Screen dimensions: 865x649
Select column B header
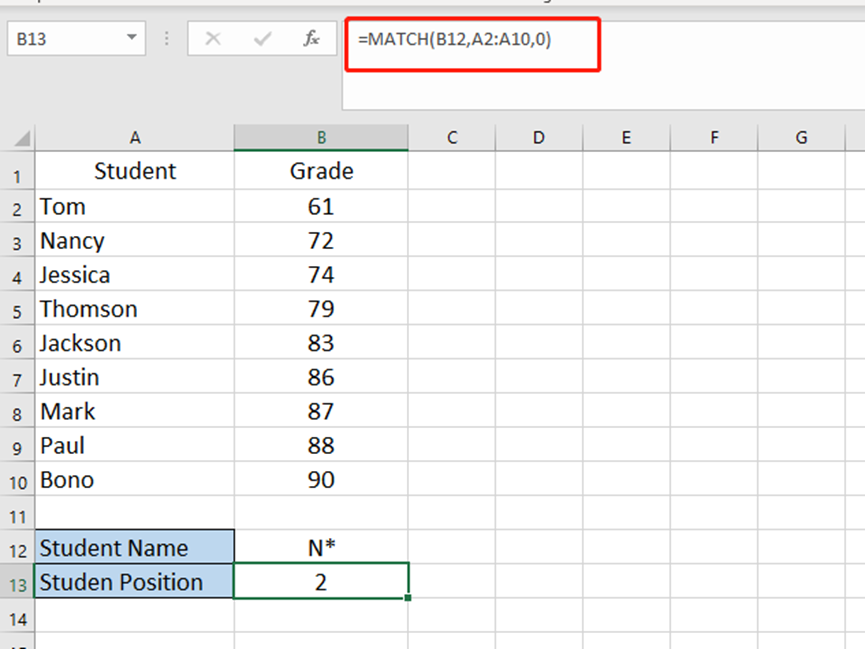click(x=321, y=138)
